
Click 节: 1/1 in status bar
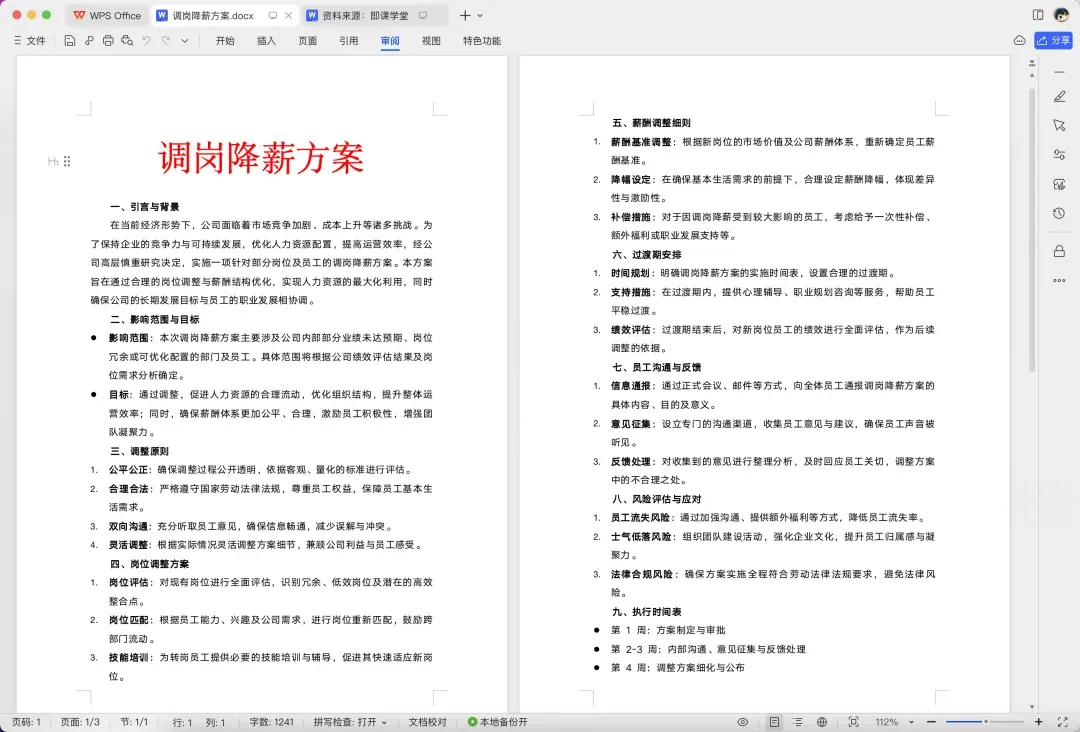(x=134, y=722)
